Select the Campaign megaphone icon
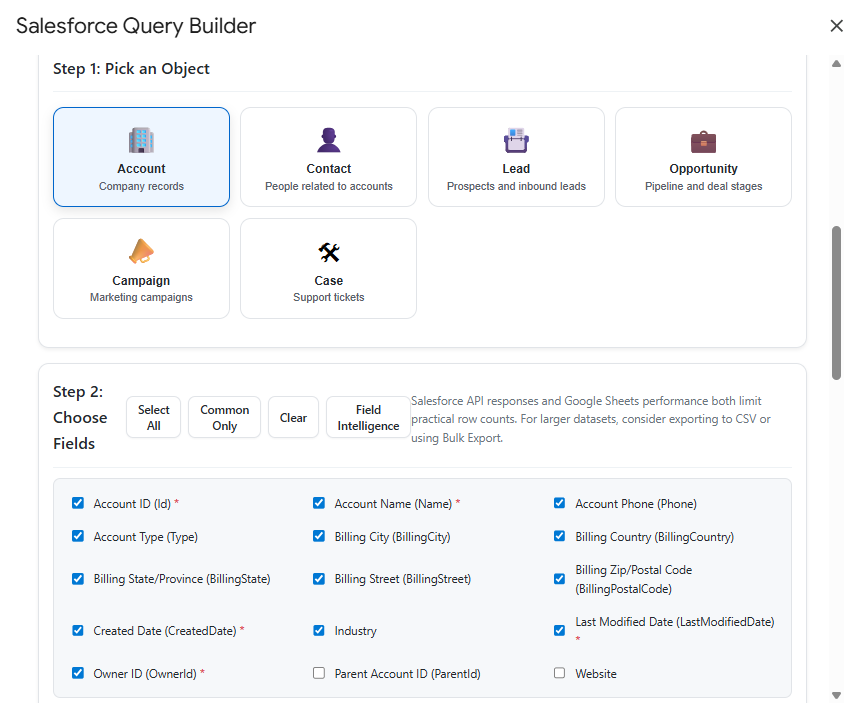This screenshot has height=715, width=859. tap(141, 252)
